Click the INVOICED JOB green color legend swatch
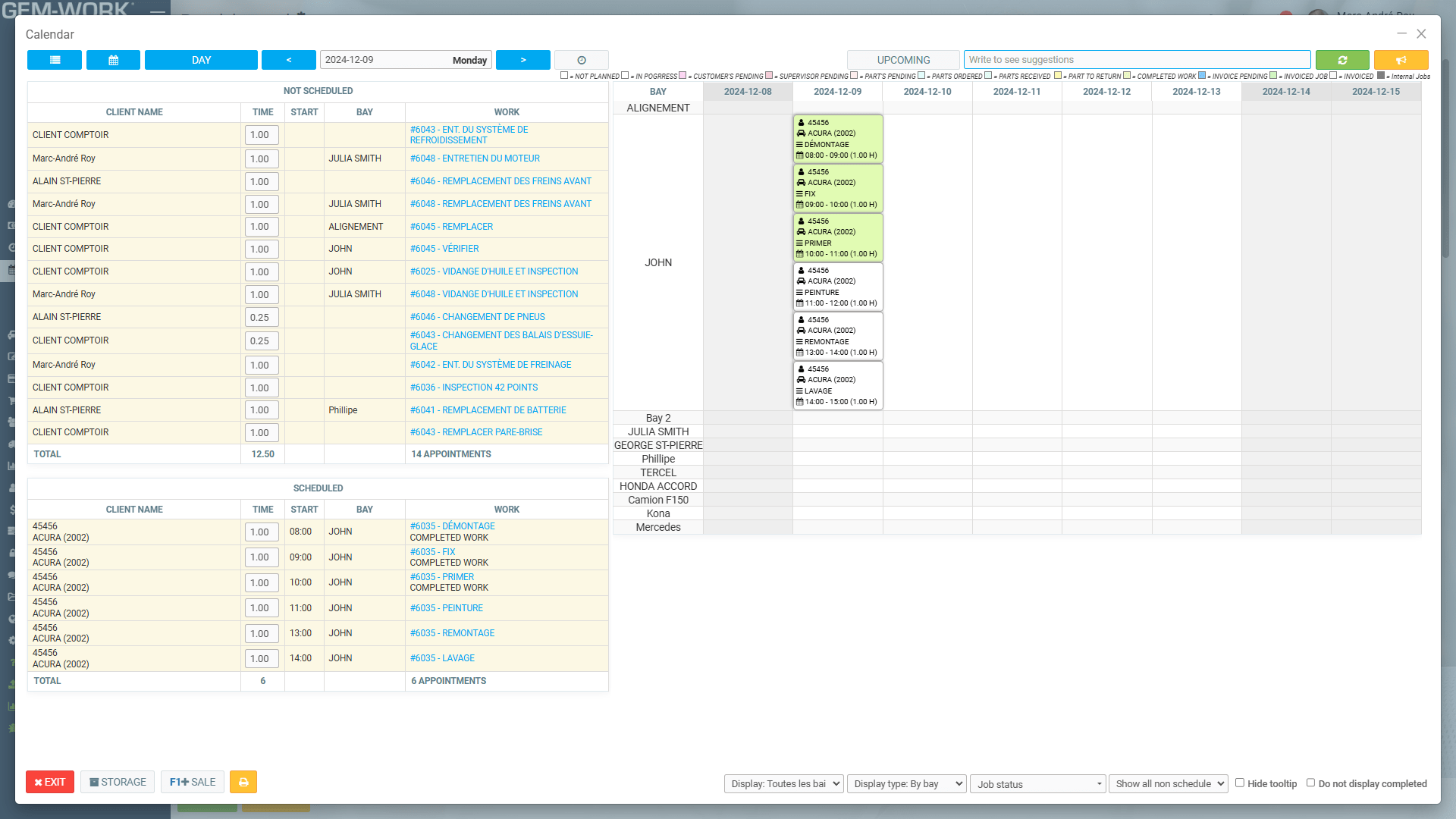 pos(1272,76)
